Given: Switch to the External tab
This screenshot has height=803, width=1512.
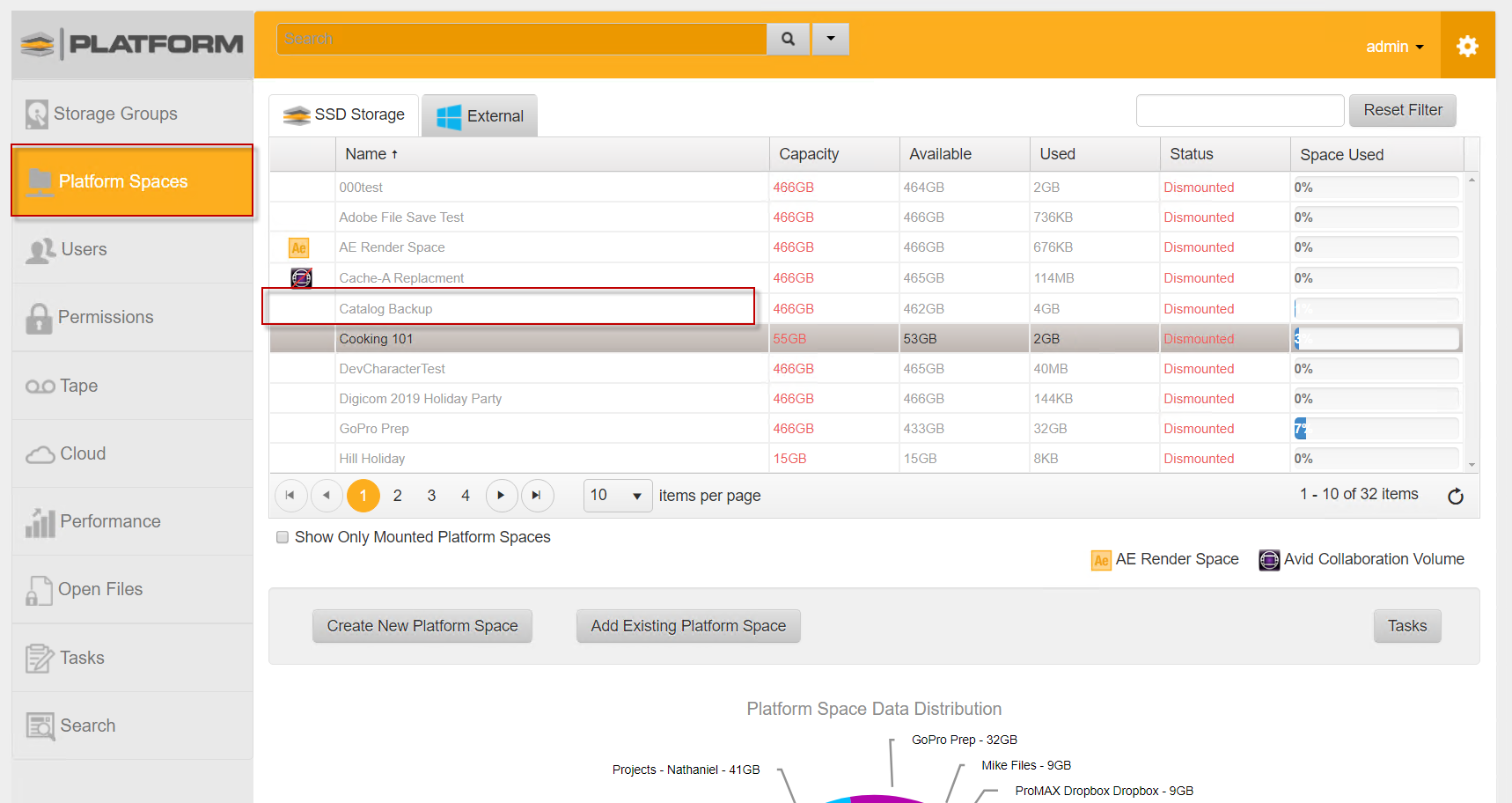Looking at the screenshot, I should tap(480, 116).
